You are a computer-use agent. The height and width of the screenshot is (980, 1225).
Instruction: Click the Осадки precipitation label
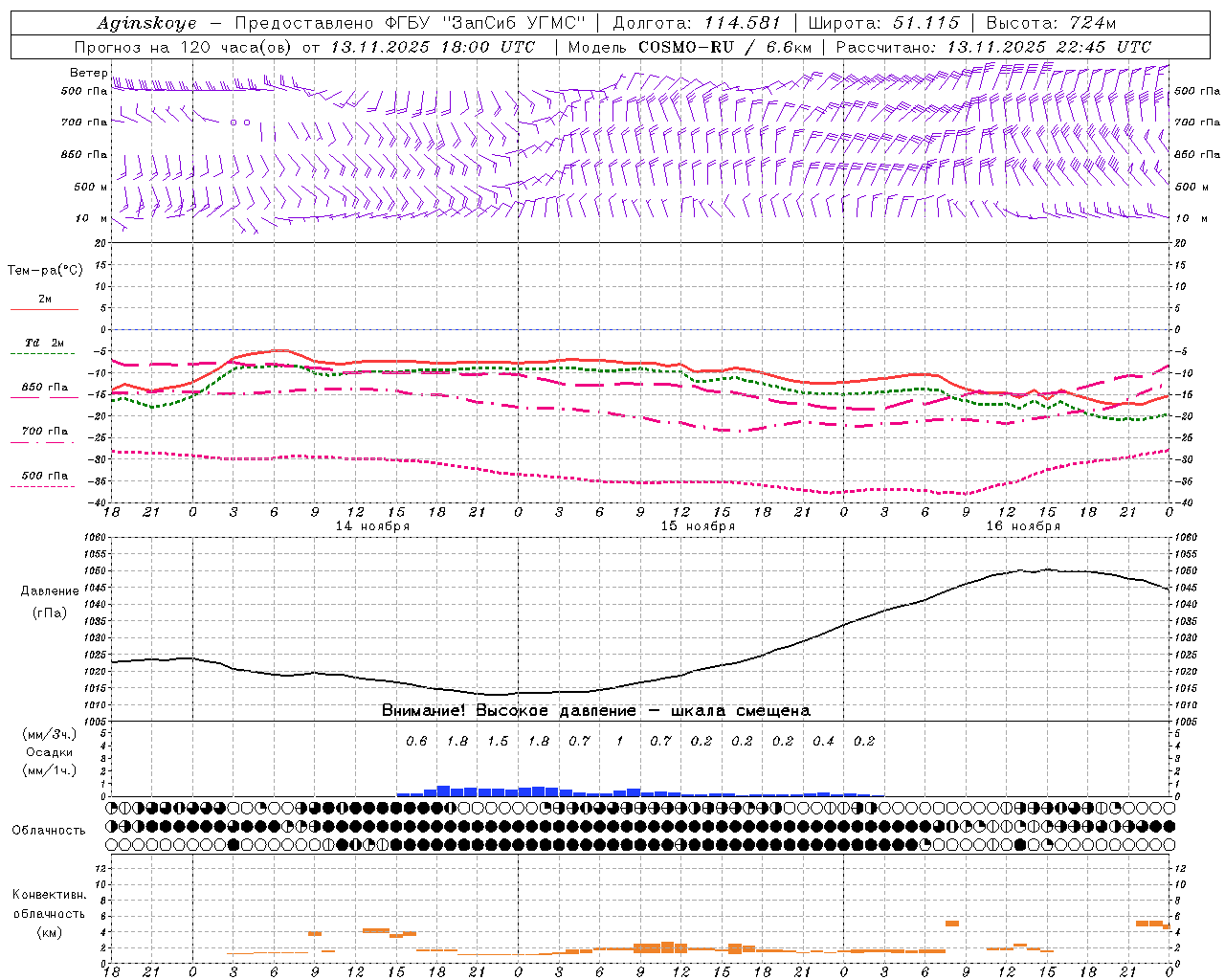[50, 752]
